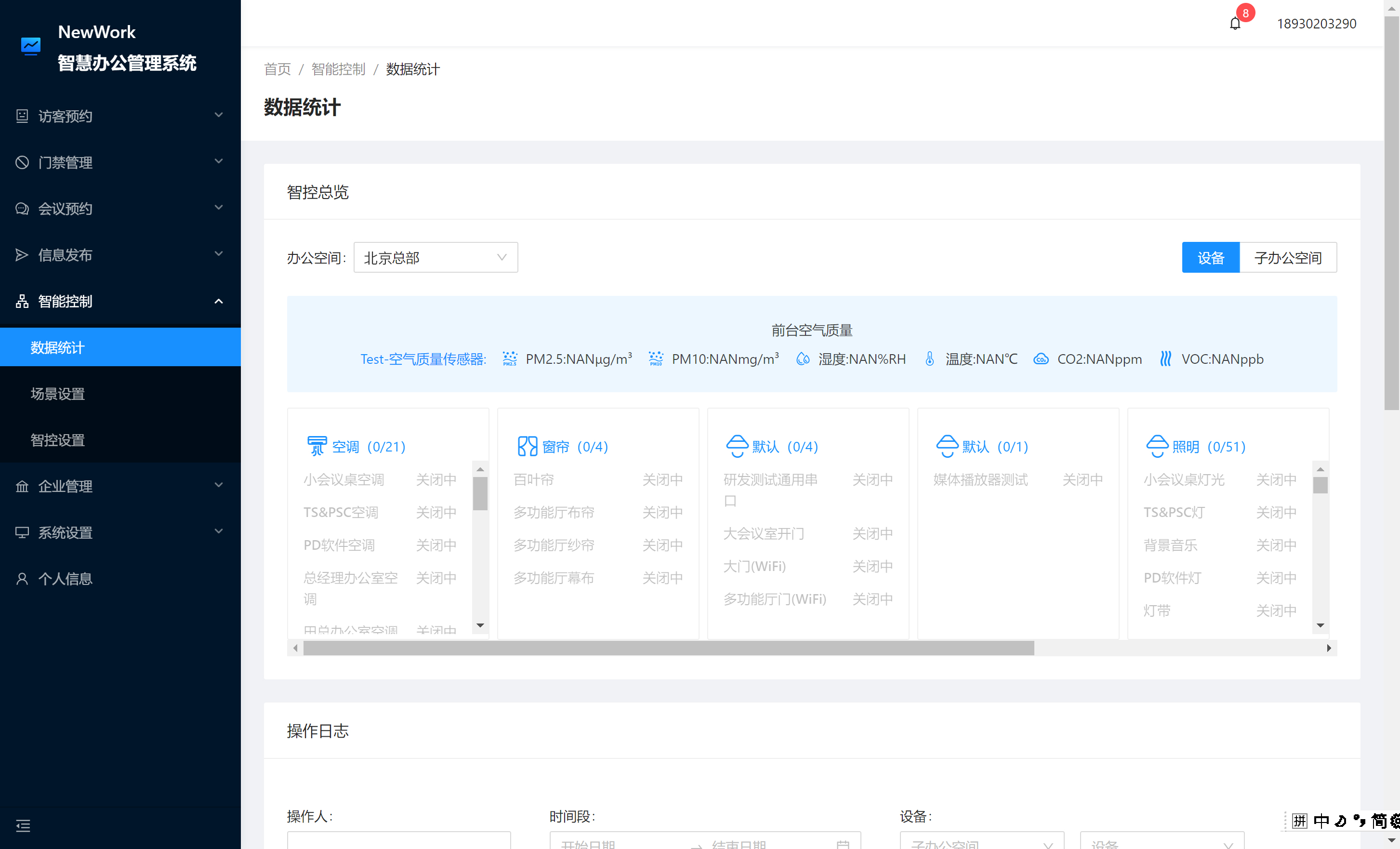
Task: Select 场景设置 menu item
Action: (x=56, y=393)
